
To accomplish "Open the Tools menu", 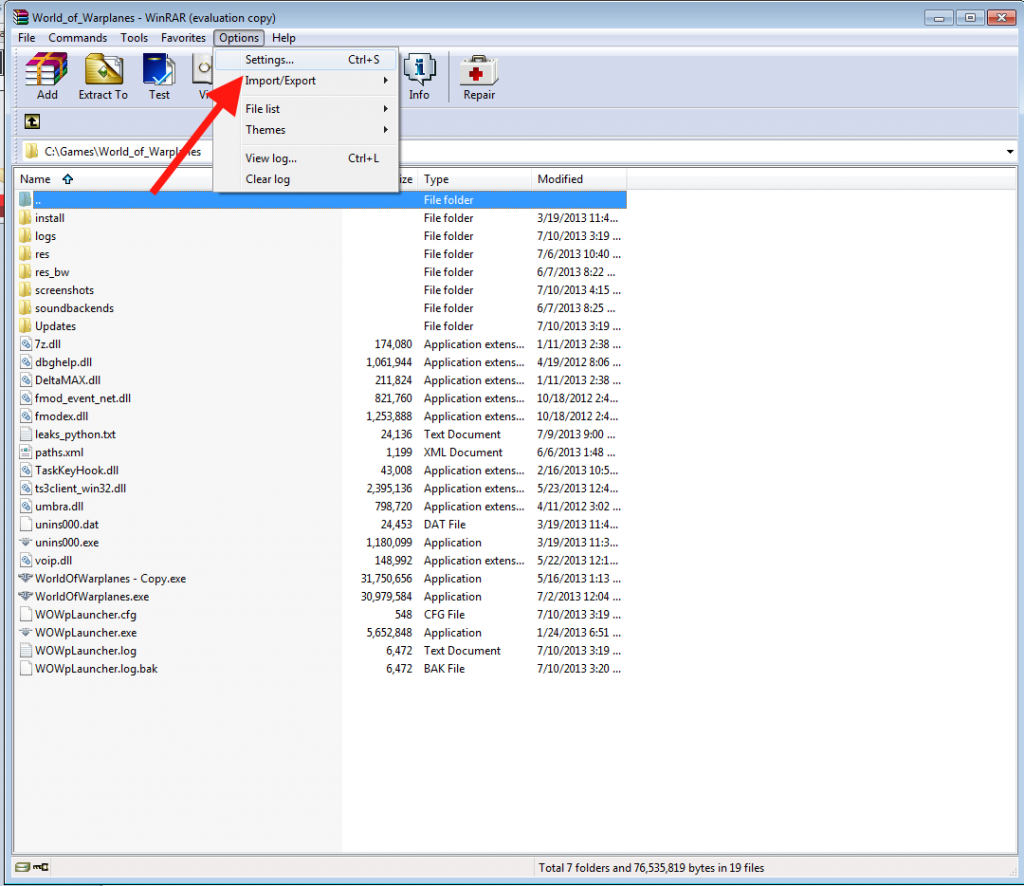I will tap(134, 38).
